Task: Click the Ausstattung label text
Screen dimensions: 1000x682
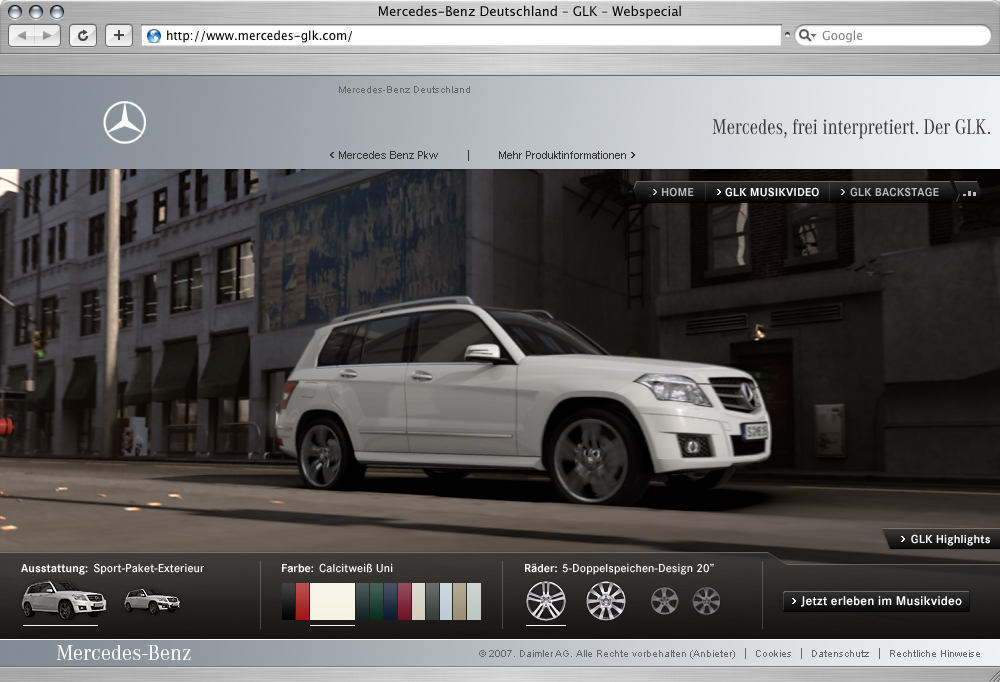Action: [x=54, y=568]
